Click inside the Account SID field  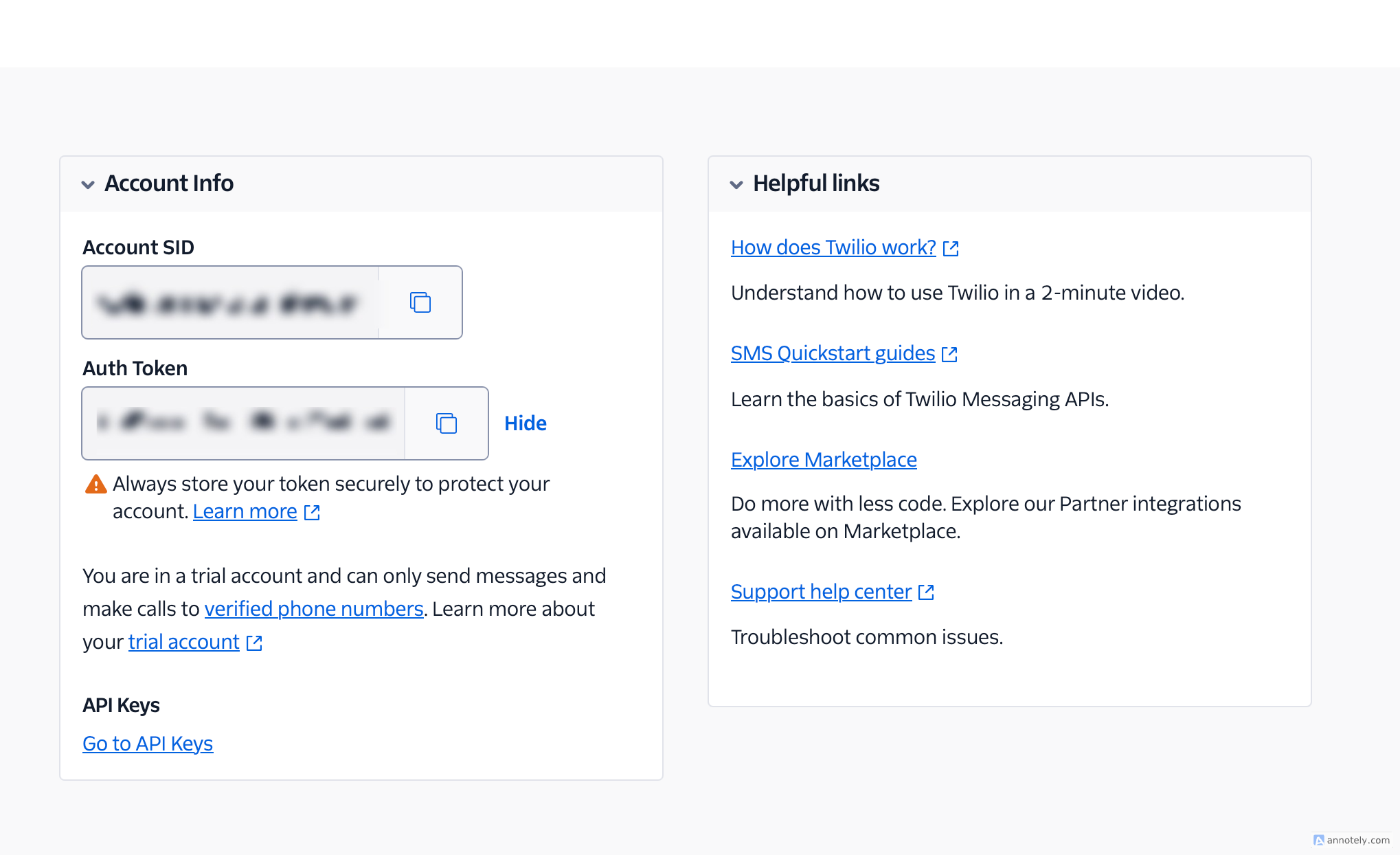pos(230,302)
